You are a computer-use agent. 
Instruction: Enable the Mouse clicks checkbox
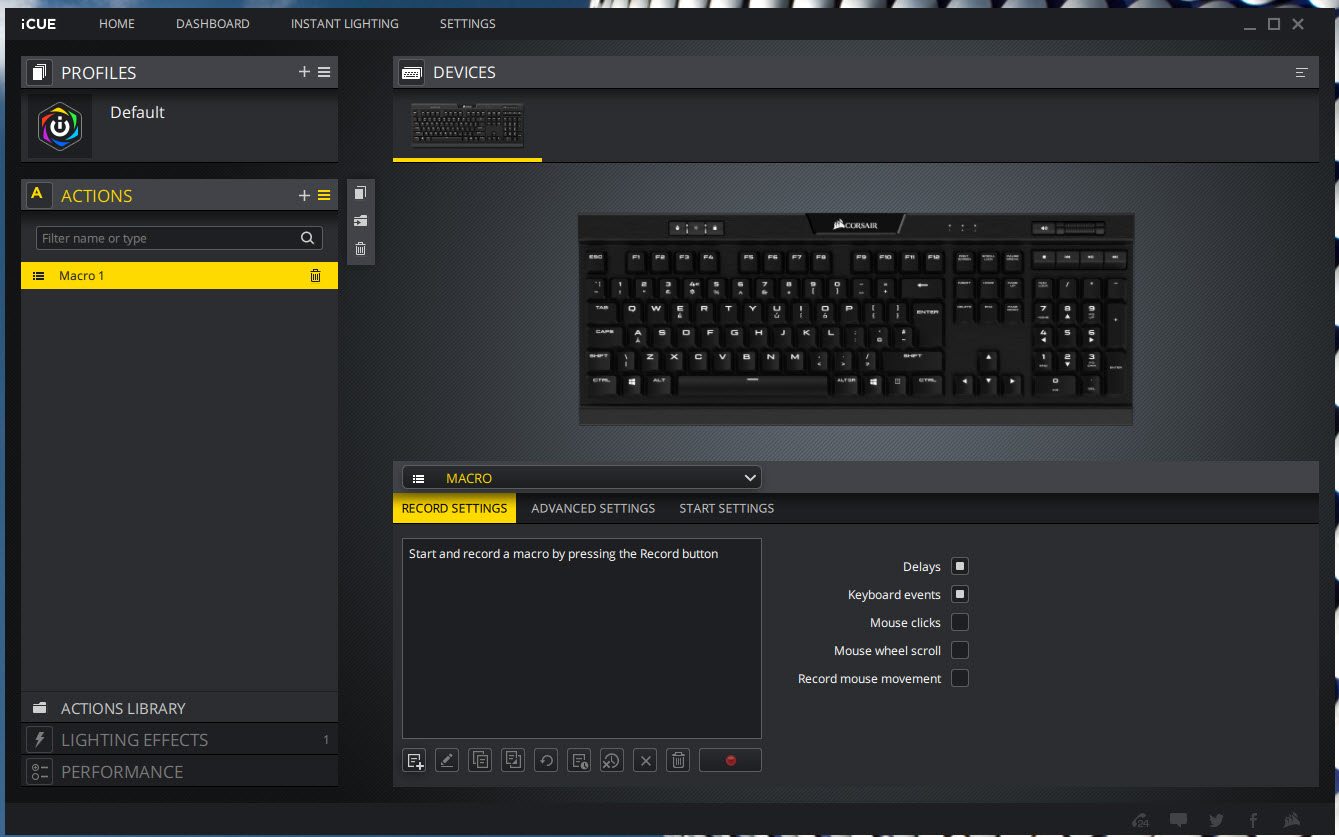960,622
